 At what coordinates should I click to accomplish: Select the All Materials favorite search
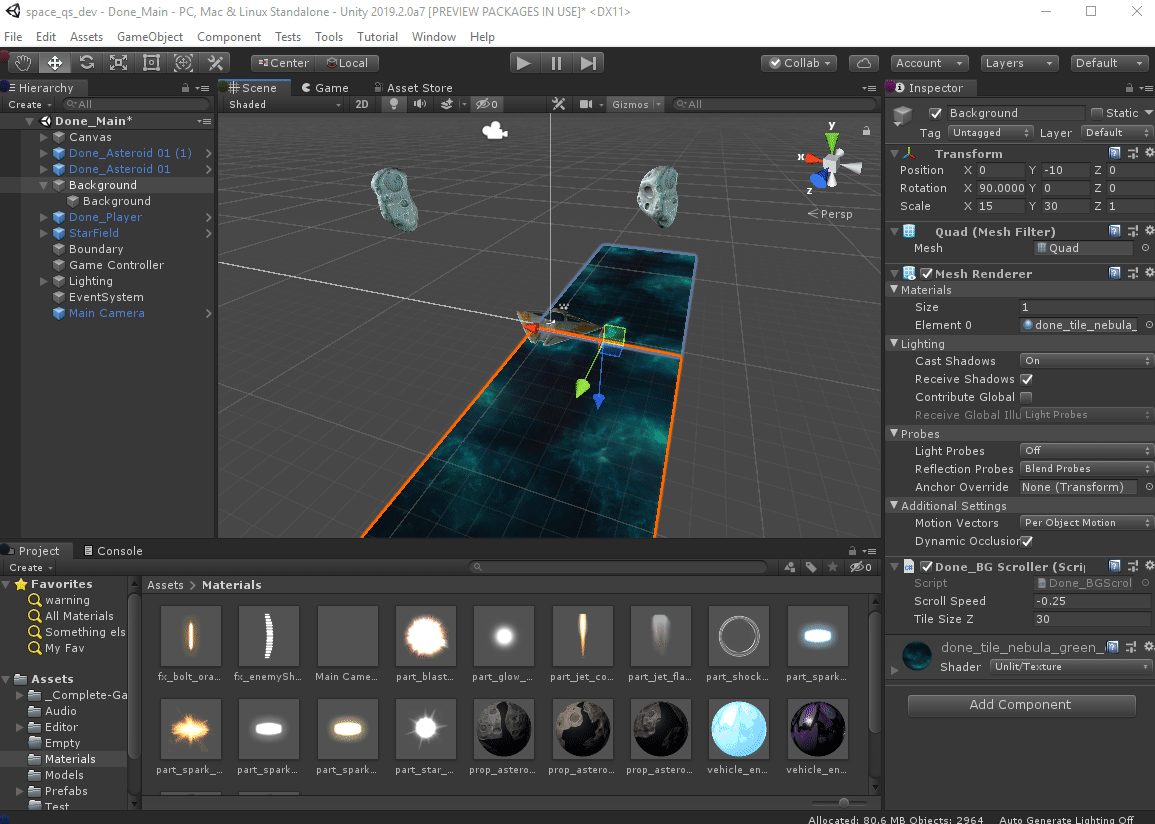(80, 616)
